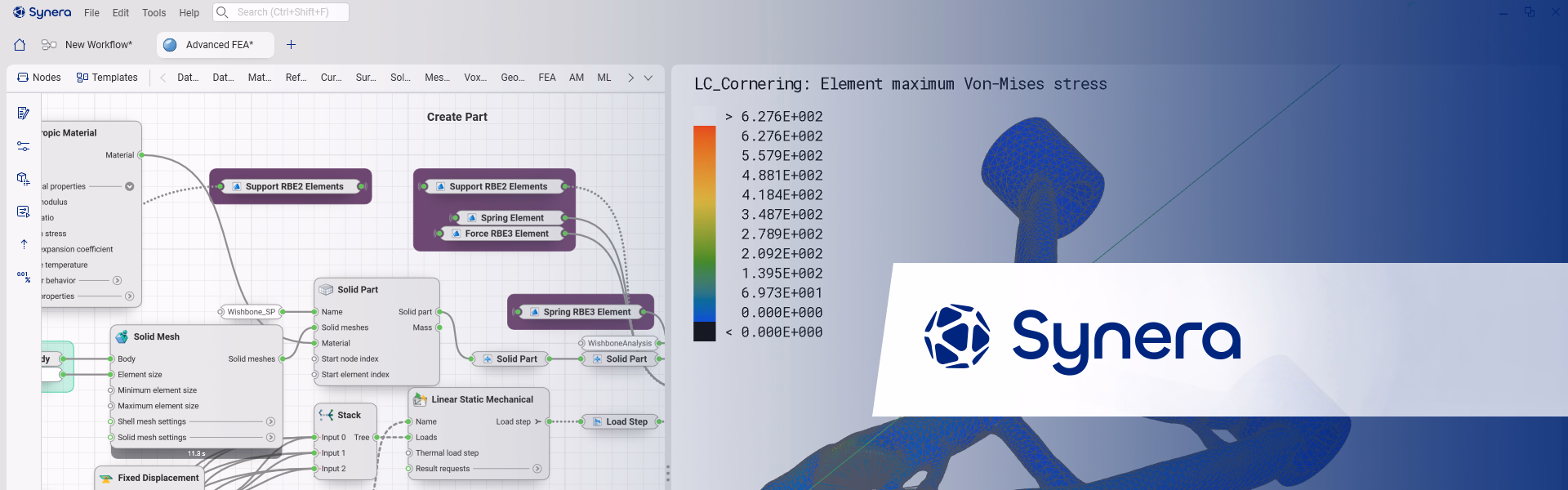Toggle the Minimum element size input port
This screenshot has width=1568, height=490.
pos(111,390)
